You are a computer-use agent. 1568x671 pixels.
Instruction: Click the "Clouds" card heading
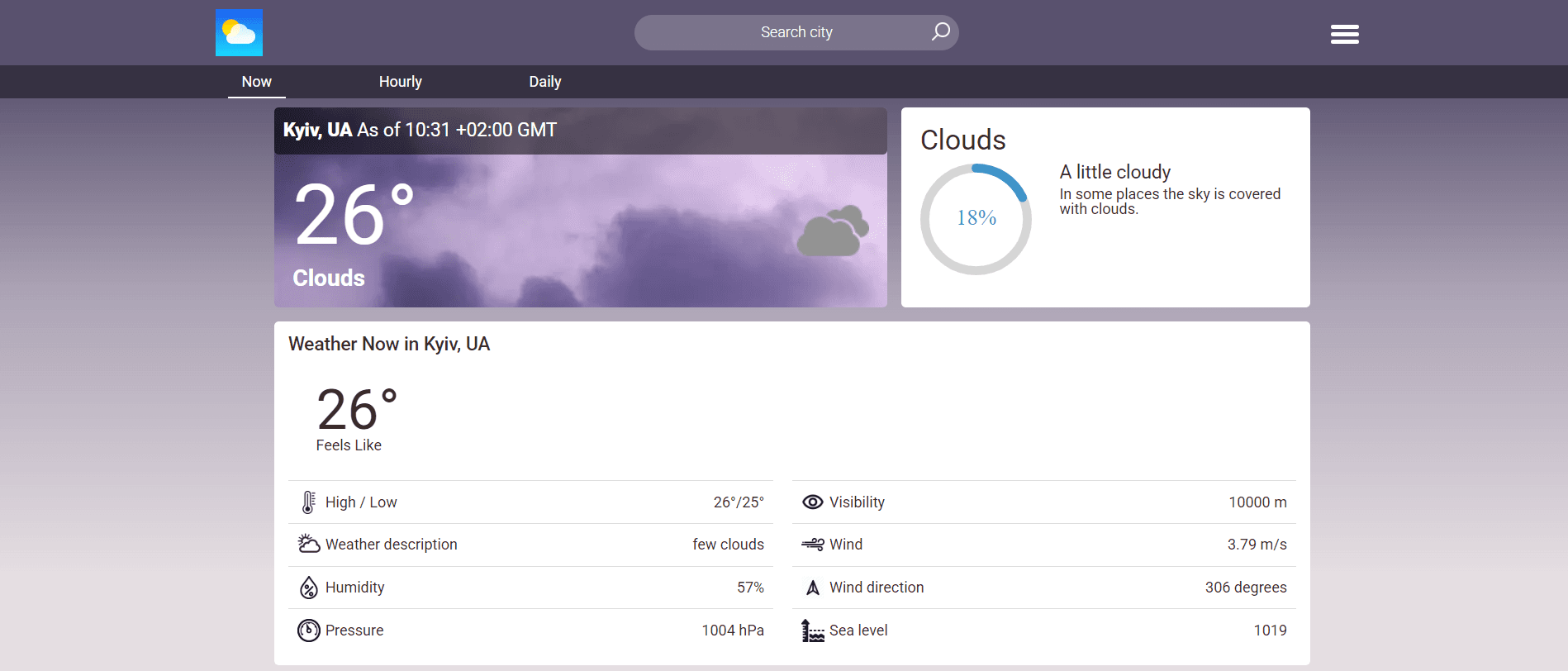coord(963,140)
